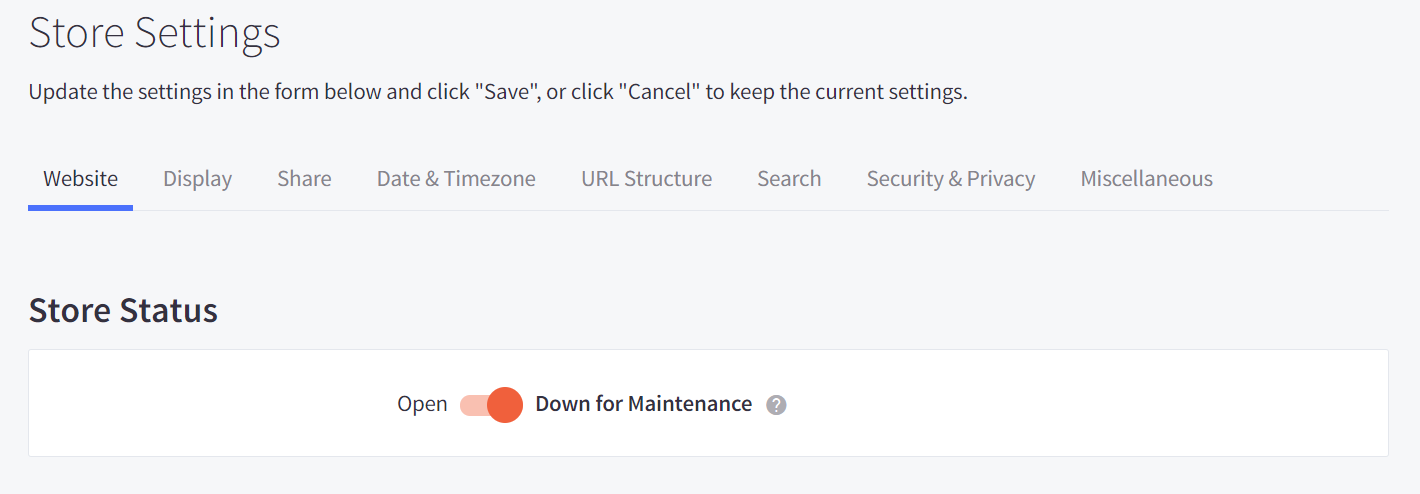
Task: Go to the Date & Timezone tab
Action: (x=456, y=179)
